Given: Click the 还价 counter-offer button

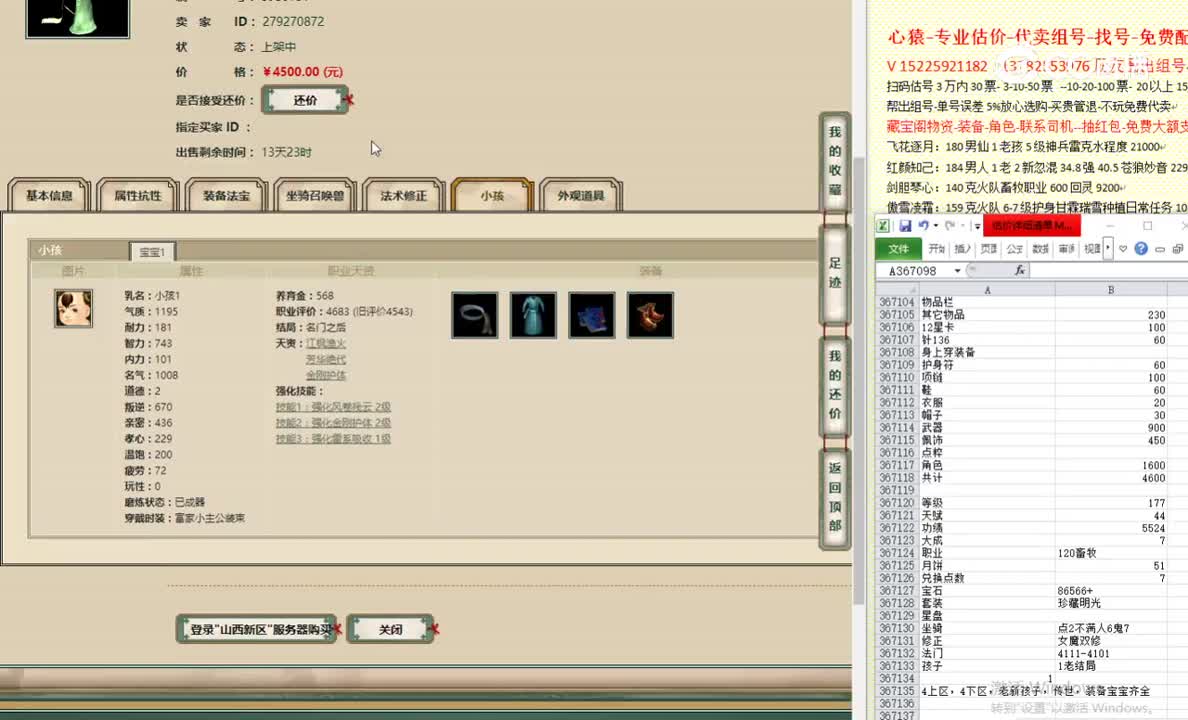Looking at the screenshot, I should 305,99.
